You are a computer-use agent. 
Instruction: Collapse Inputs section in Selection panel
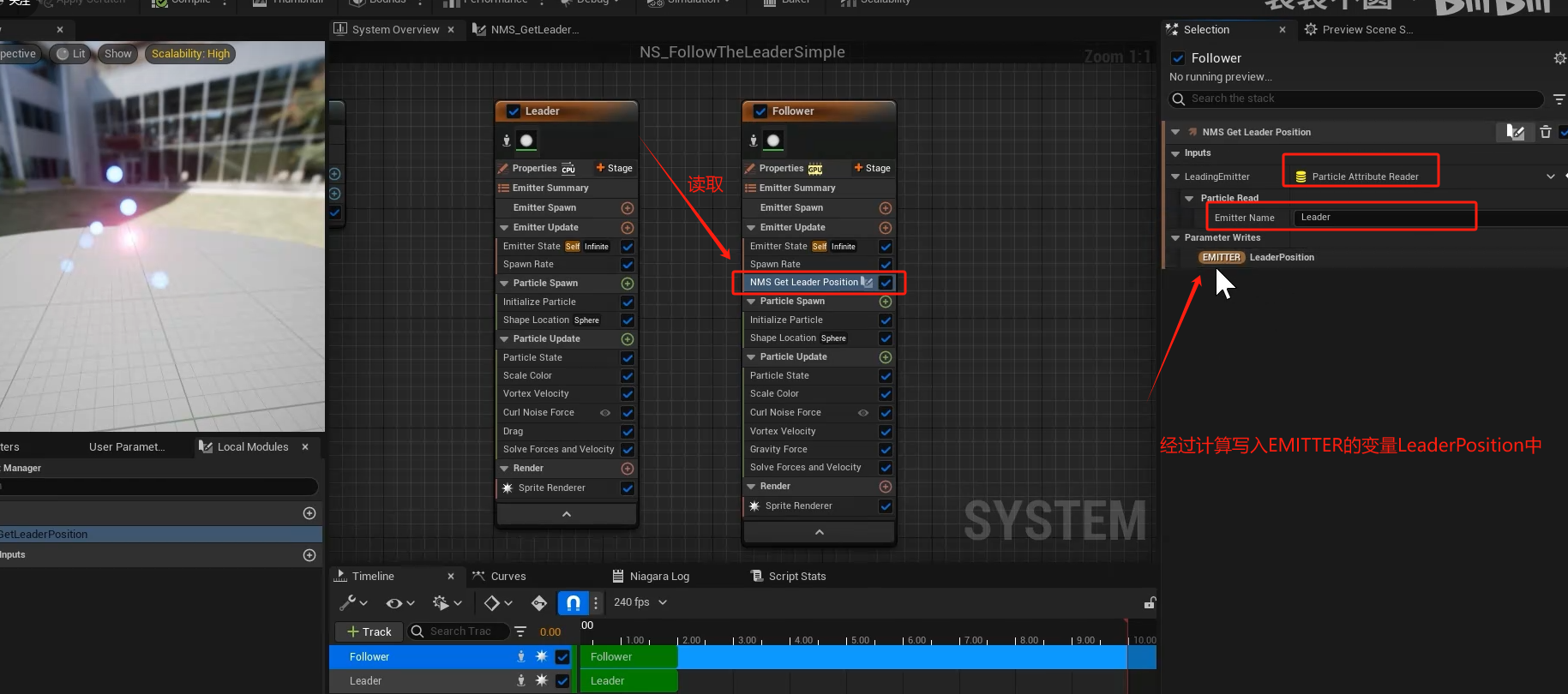click(1175, 153)
